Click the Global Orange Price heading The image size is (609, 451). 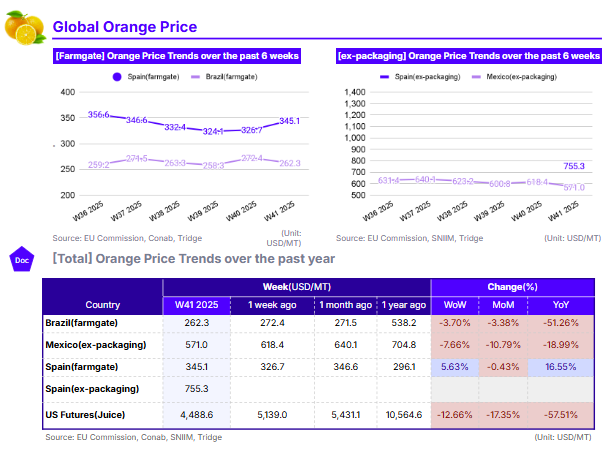(x=124, y=27)
